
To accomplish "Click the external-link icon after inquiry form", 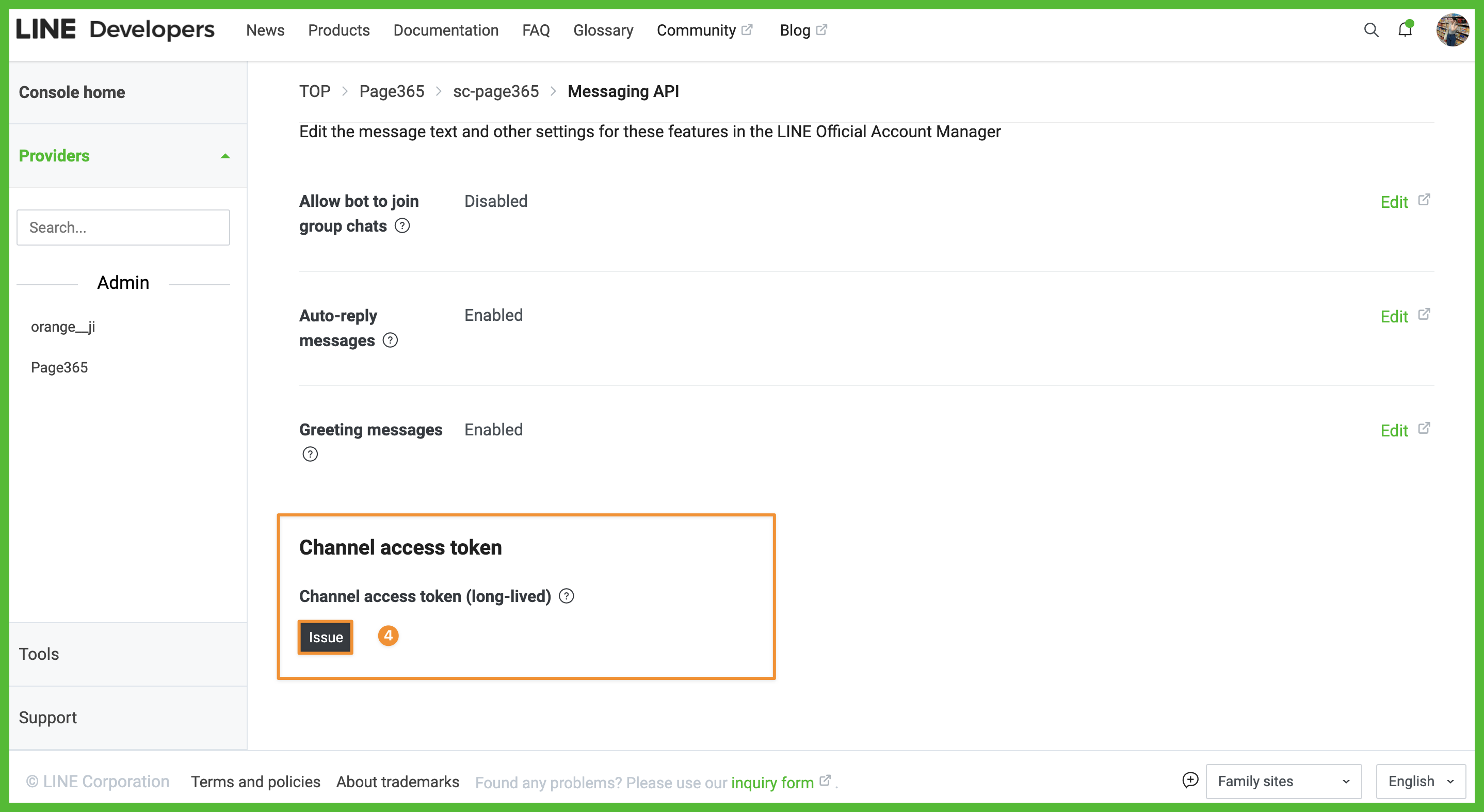I will (x=825, y=781).
